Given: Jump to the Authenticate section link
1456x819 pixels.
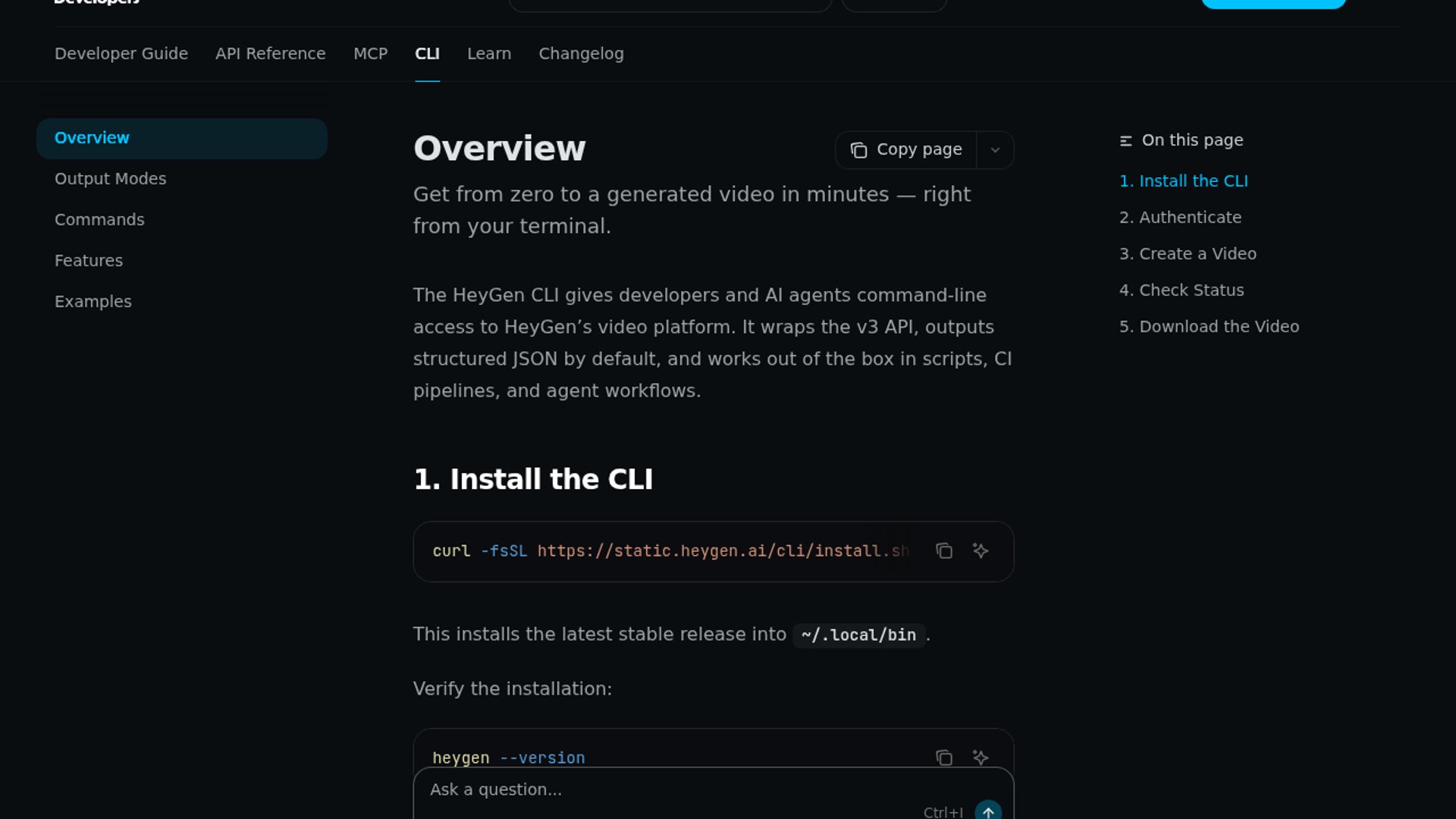Looking at the screenshot, I should (x=1180, y=218).
